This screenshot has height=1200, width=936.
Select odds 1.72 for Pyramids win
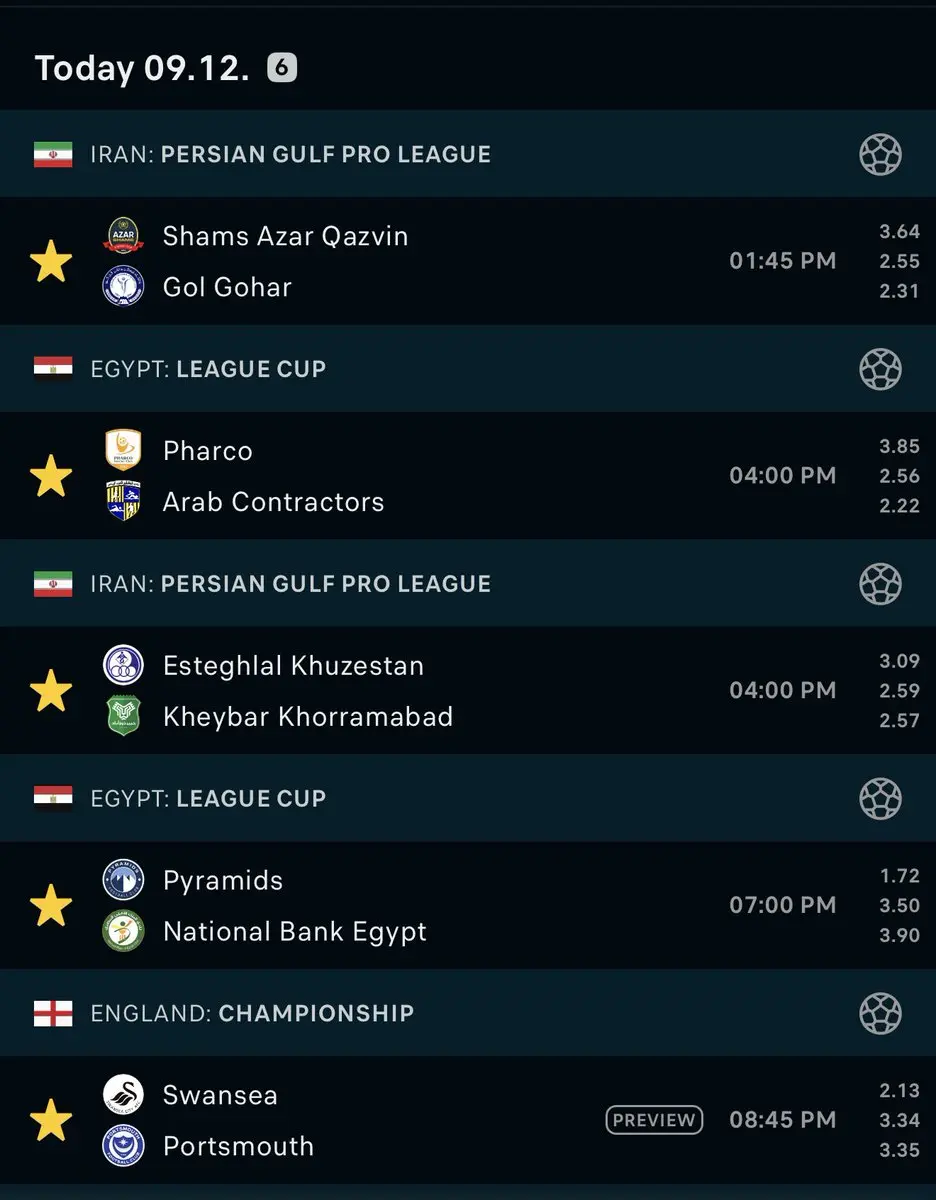(x=899, y=876)
